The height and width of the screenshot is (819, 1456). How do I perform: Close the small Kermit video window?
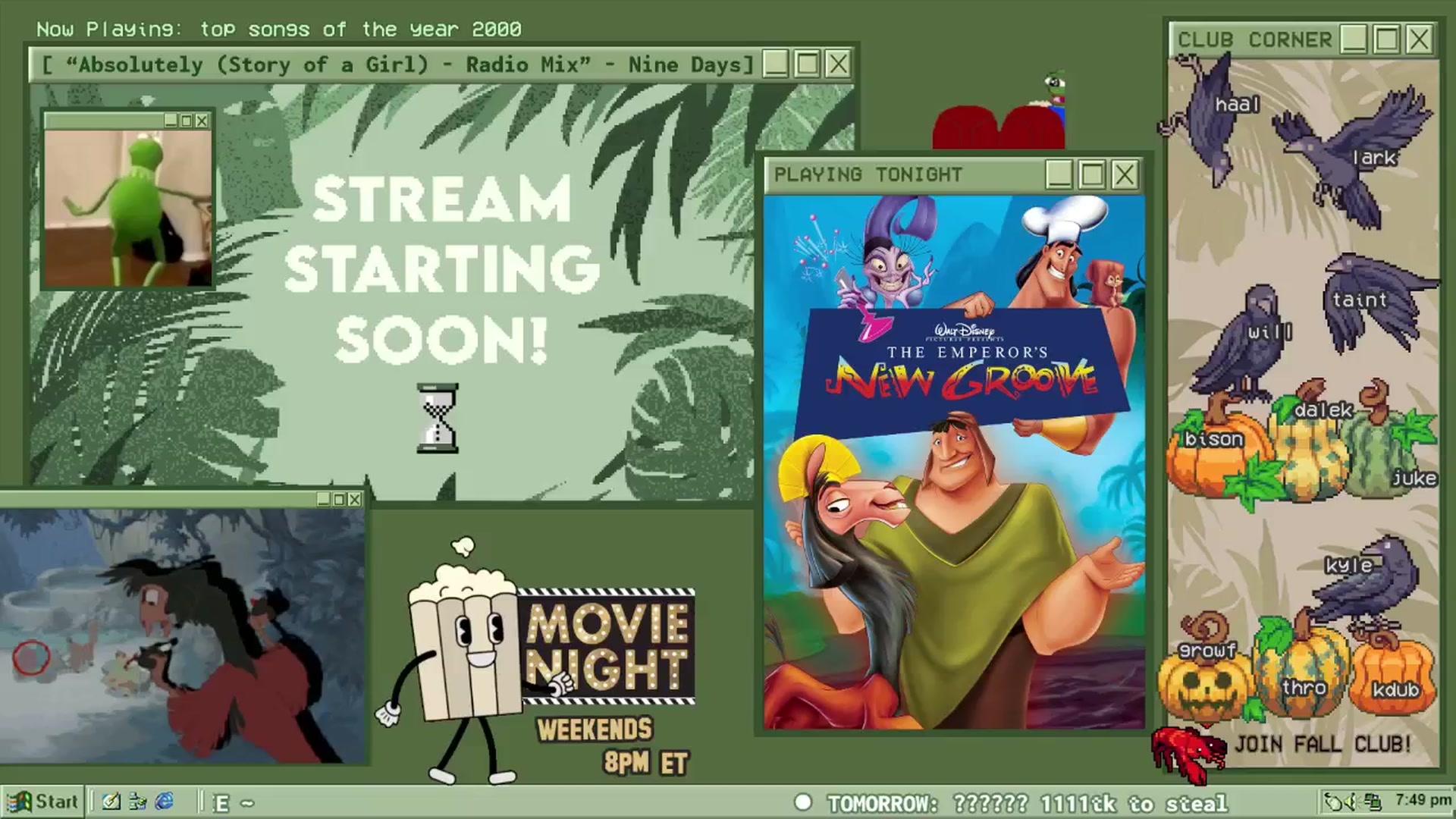[202, 121]
